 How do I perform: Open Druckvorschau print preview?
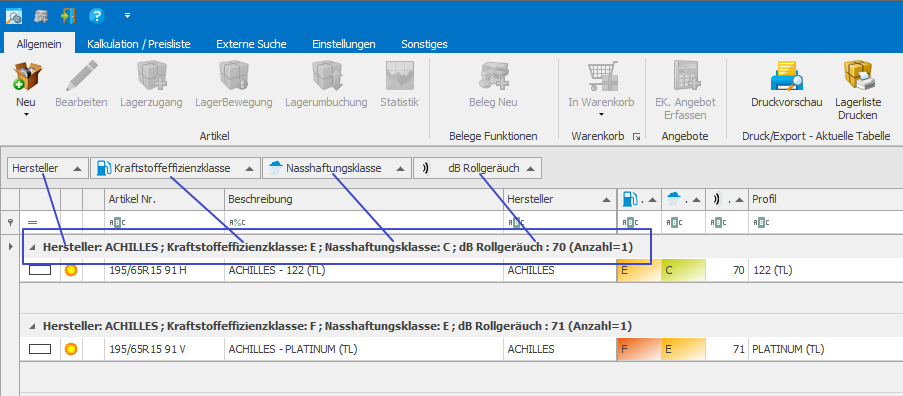pyautogui.click(x=787, y=76)
